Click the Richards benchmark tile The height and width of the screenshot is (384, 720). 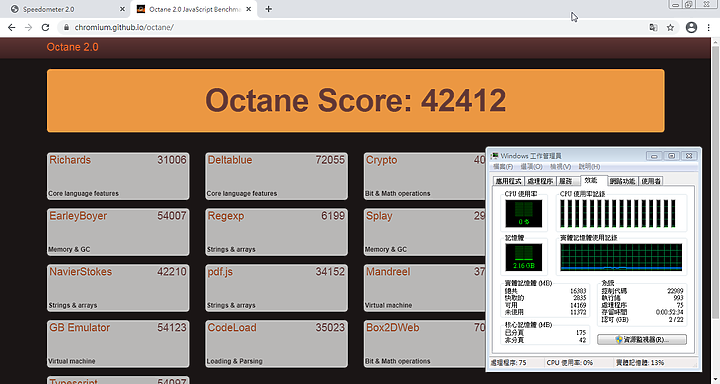[x=118, y=176]
